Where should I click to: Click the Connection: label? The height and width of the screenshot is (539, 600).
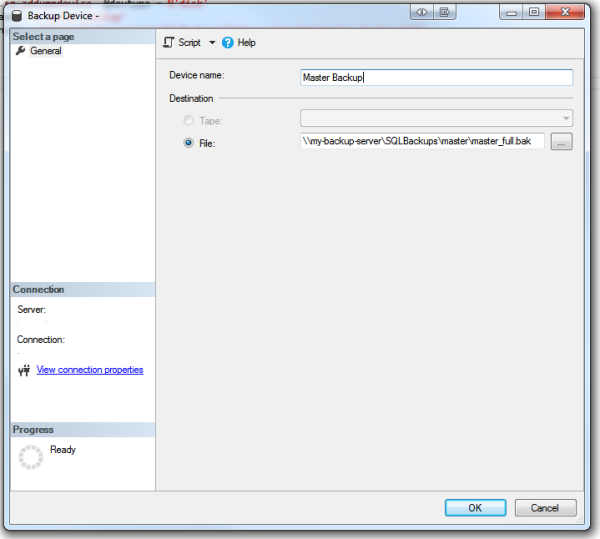(41, 340)
